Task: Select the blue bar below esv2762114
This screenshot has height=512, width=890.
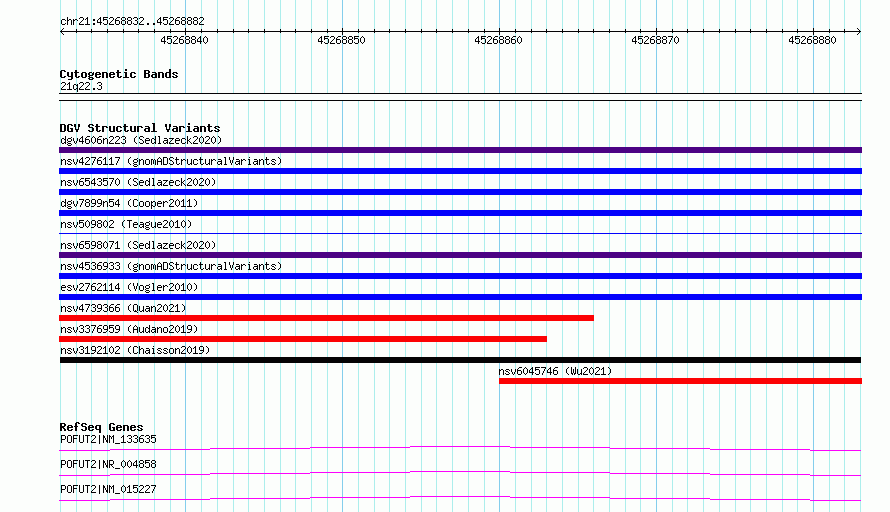Action: (x=460, y=297)
